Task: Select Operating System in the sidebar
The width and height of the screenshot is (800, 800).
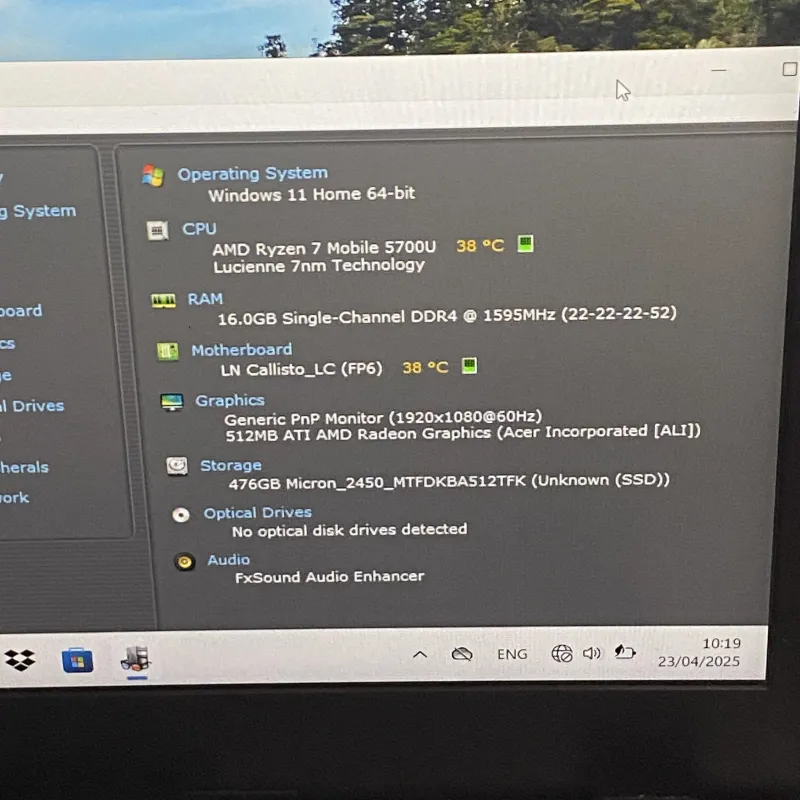Action: pos(38,211)
